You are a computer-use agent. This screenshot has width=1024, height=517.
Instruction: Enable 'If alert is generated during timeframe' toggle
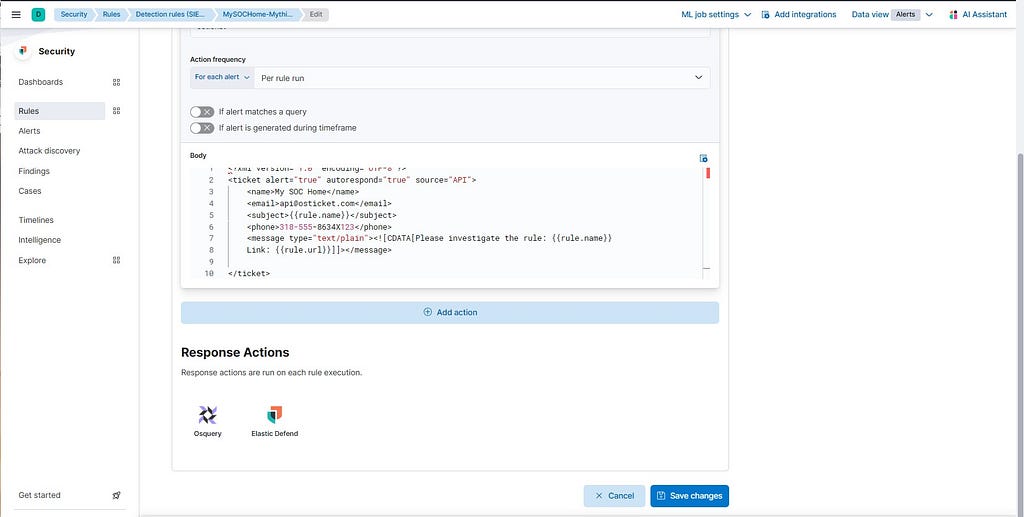coord(202,128)
